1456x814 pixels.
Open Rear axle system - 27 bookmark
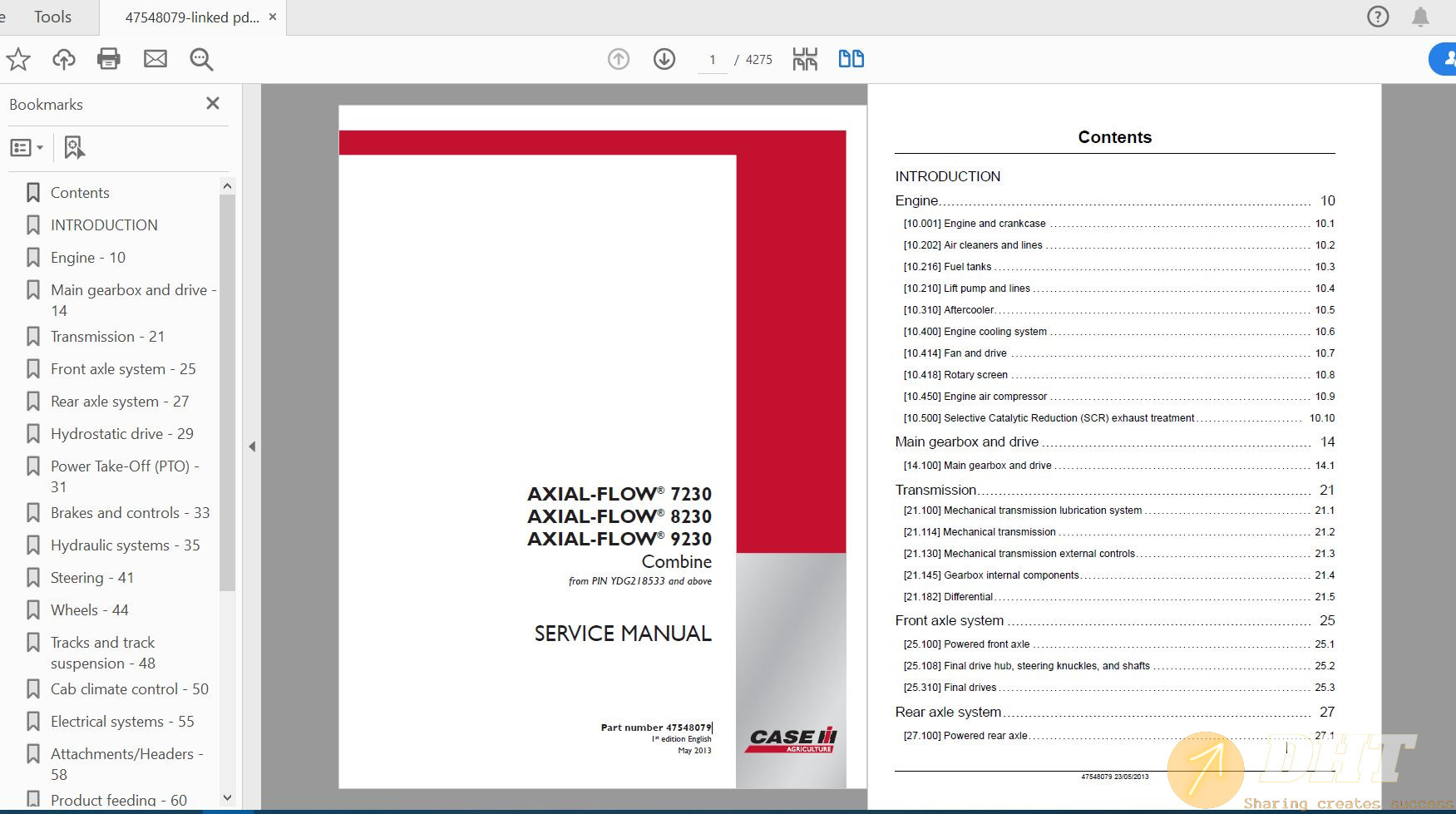(x=120, y=402)
